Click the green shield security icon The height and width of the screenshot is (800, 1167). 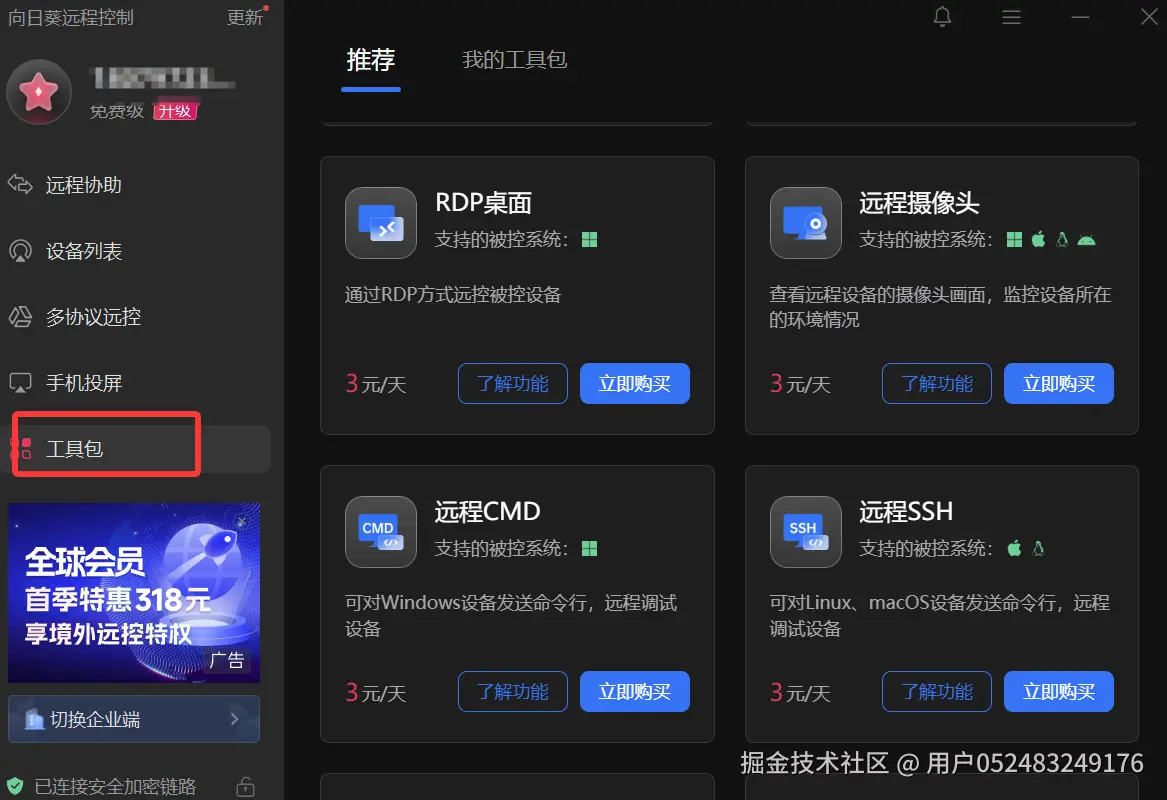[15, 786]
